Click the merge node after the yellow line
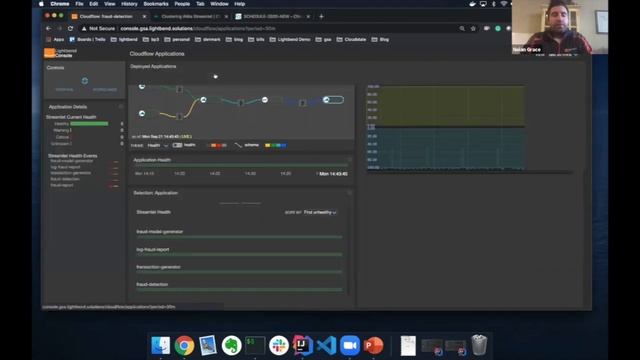Viewport: 640px width, 360px height. pyautogui.click(x=203, y=100)
